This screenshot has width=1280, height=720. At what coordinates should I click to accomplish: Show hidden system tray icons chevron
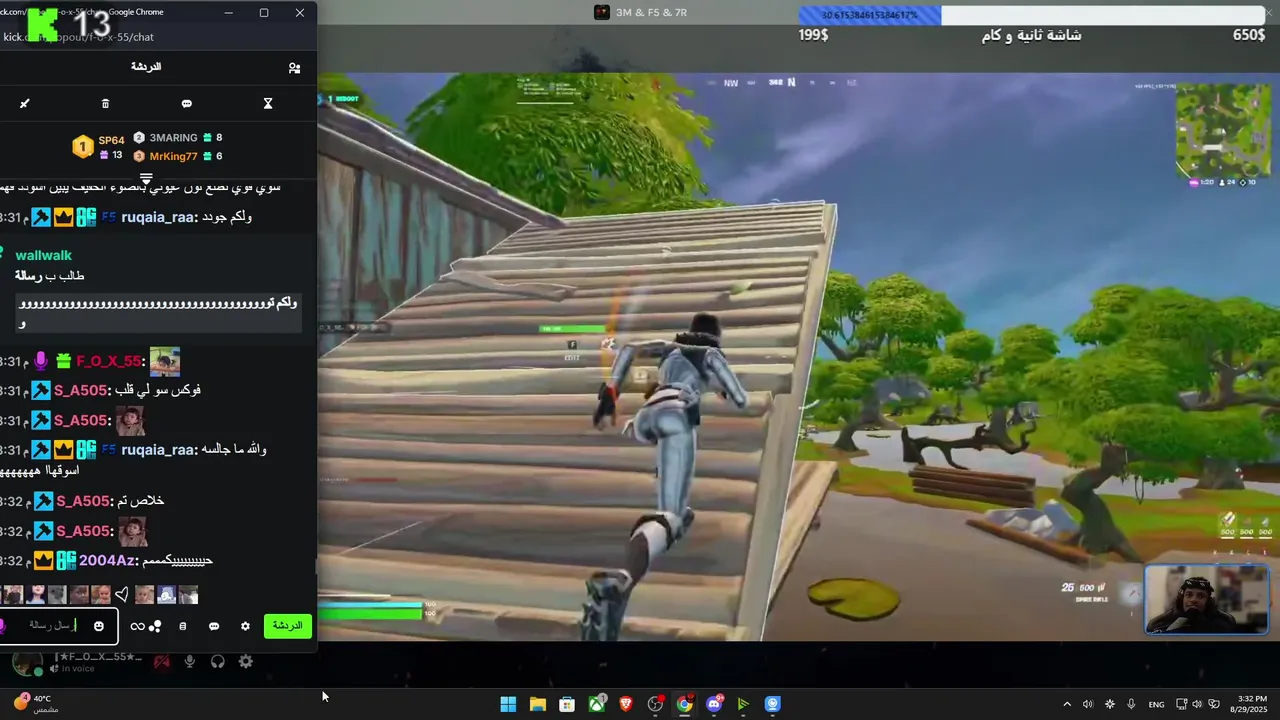point(1066,704)
